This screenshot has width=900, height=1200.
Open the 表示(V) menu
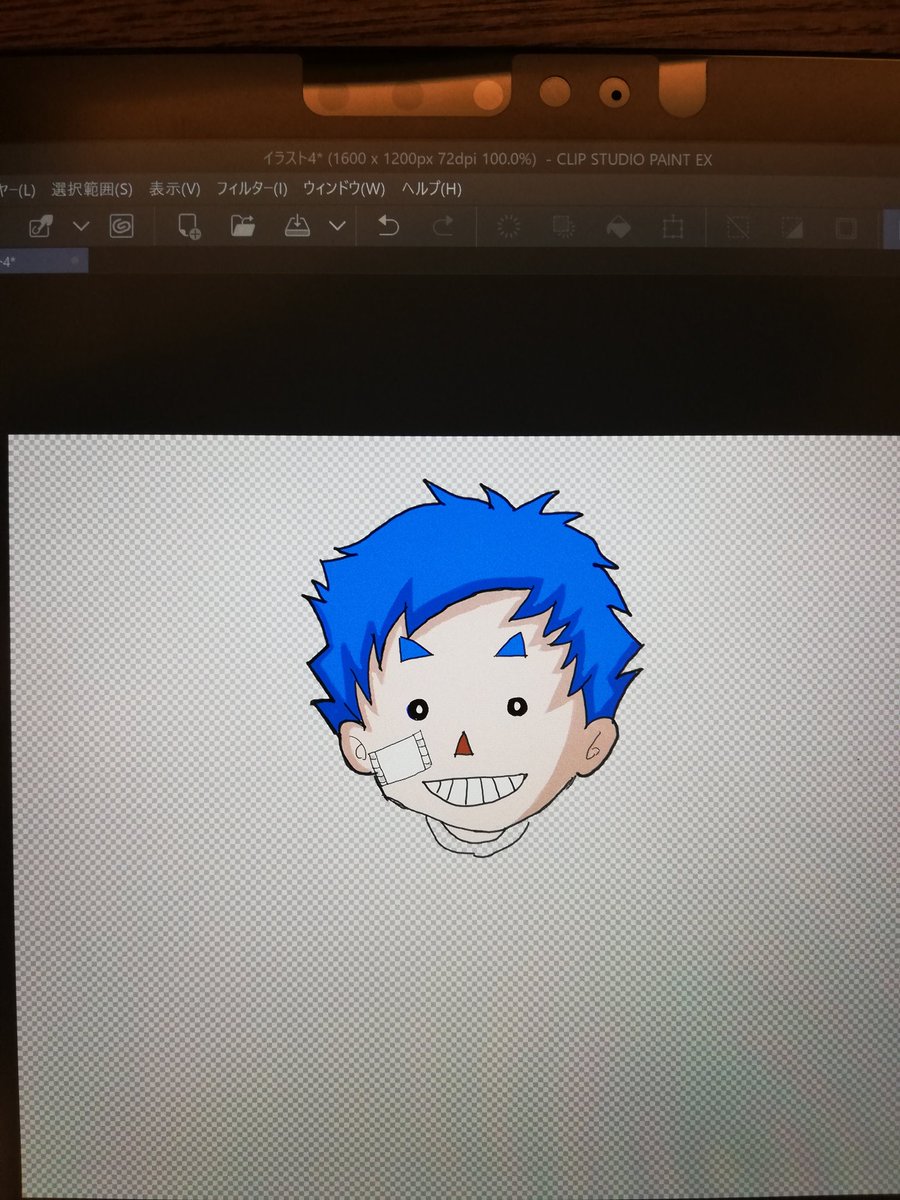(x=175, y=189)
